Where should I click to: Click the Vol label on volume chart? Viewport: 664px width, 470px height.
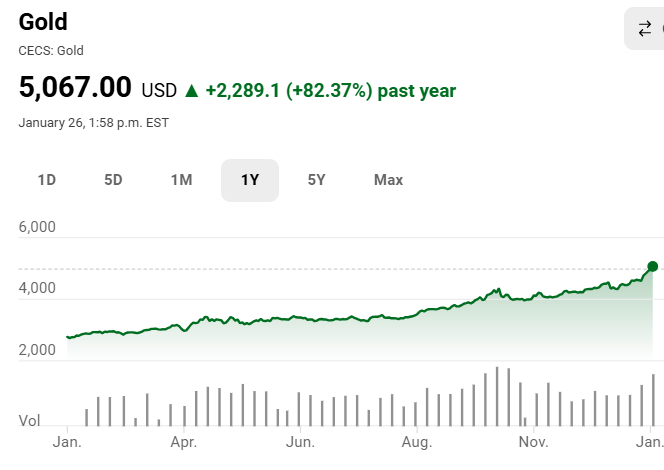[29, 420]
